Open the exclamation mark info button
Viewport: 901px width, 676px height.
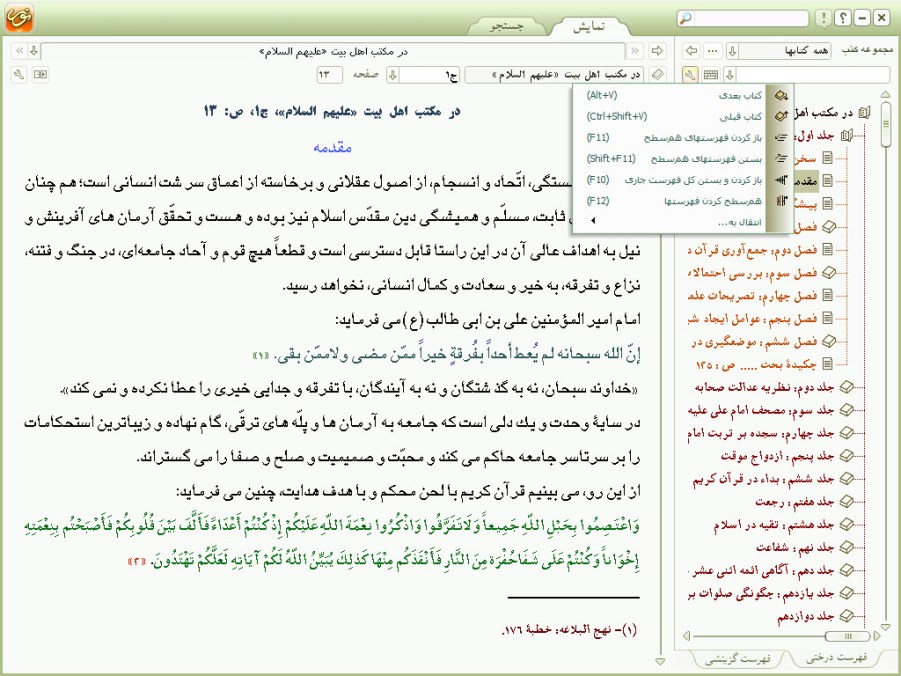[823, 18]
